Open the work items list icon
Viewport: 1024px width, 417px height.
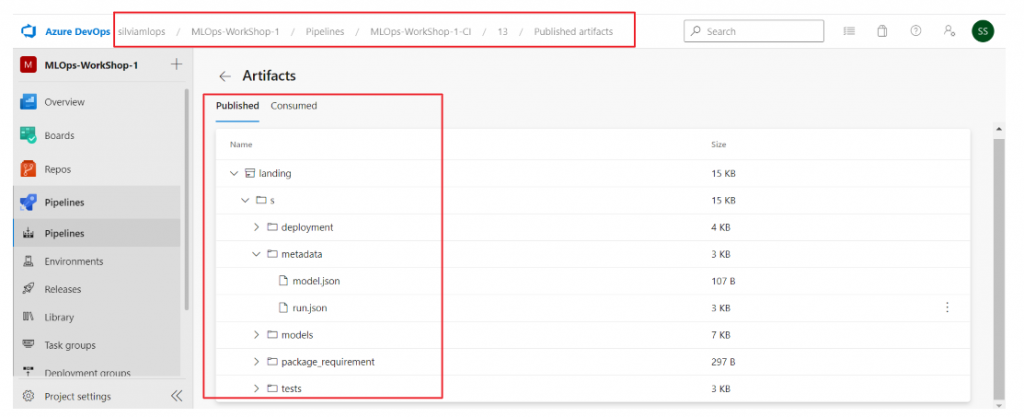click(849, 31)
